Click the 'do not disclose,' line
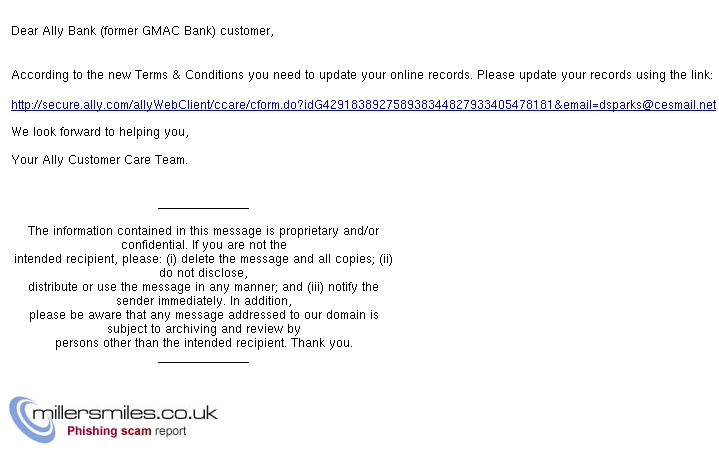This screenshot has height=452, width=719. (x=203, y=273)
